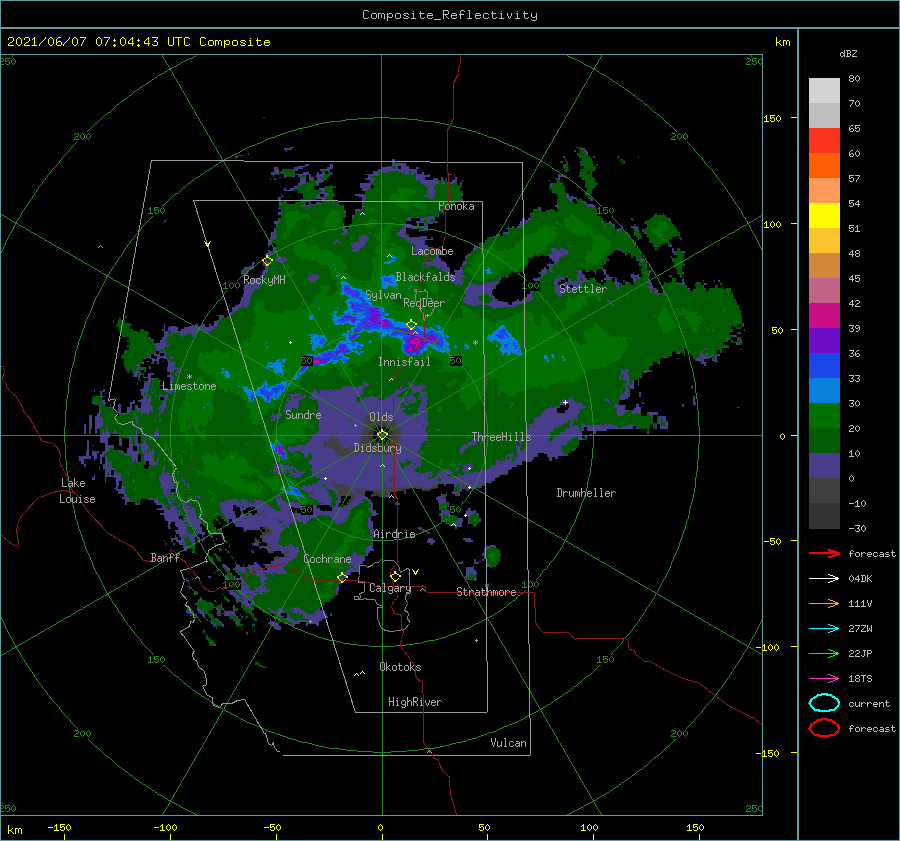The width and height of the screenshot is (900, 841).
Task: Click the Lake Louise label
Action: pos(77,491)
